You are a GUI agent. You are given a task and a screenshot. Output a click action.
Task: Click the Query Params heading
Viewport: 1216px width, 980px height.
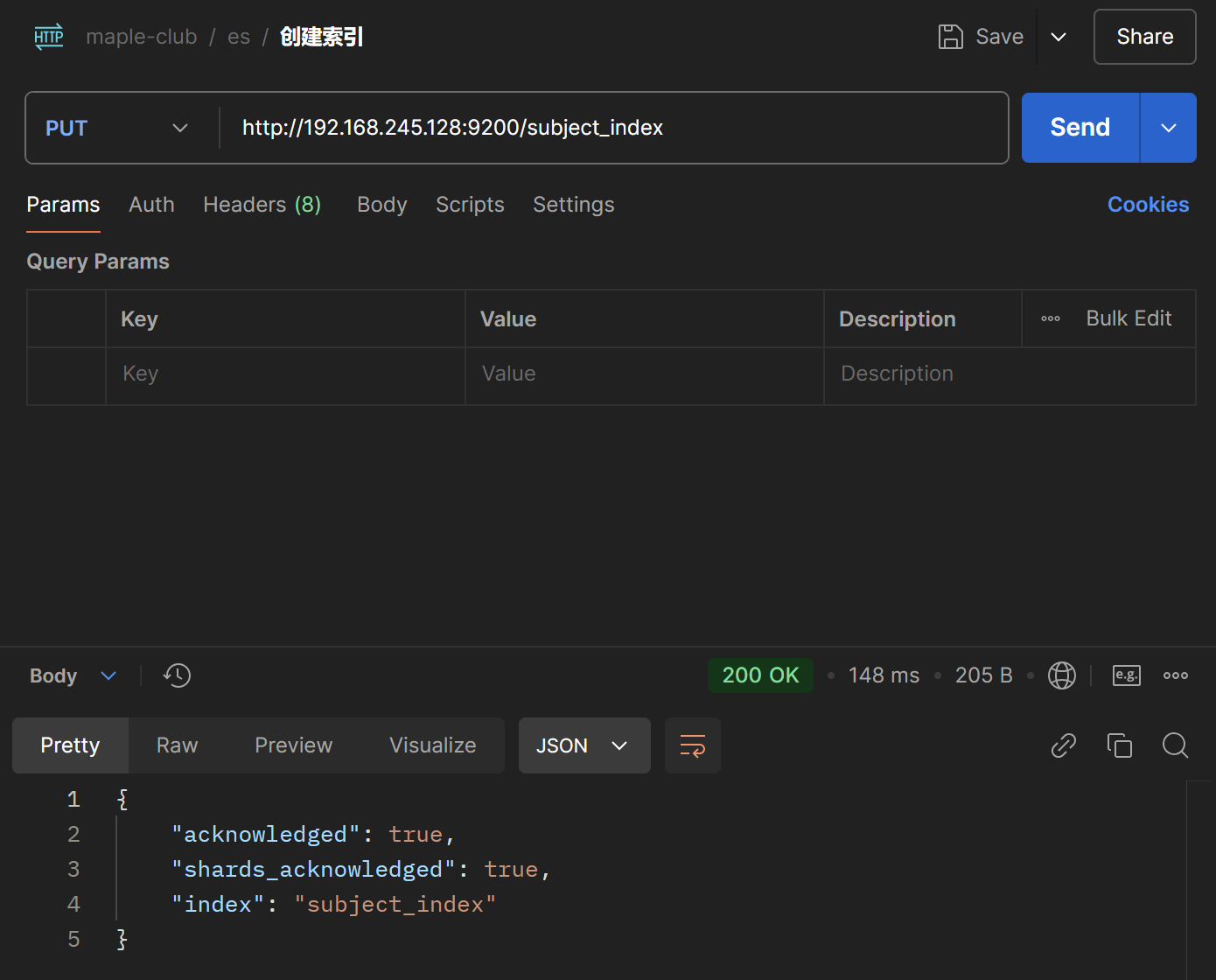pyautogui.click(x=98, y=262)
